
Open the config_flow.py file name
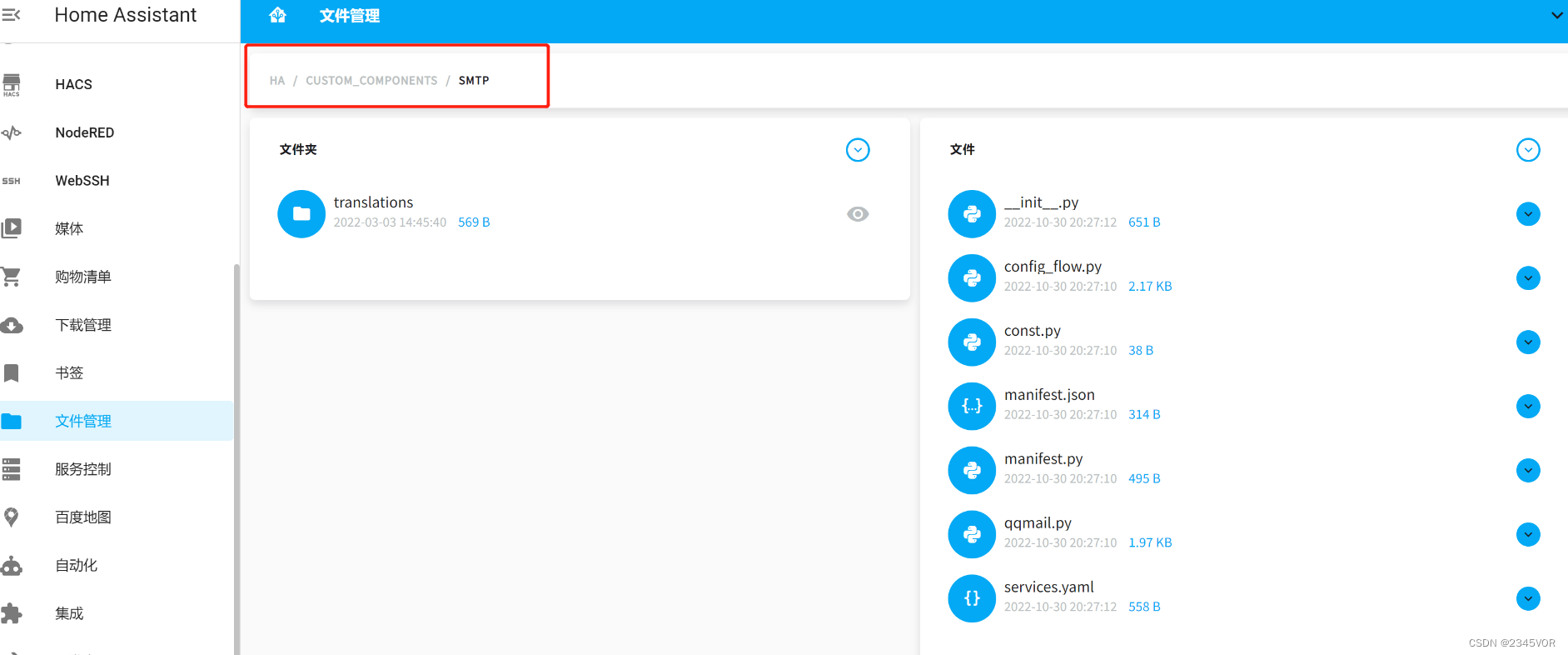[1053, 267]
